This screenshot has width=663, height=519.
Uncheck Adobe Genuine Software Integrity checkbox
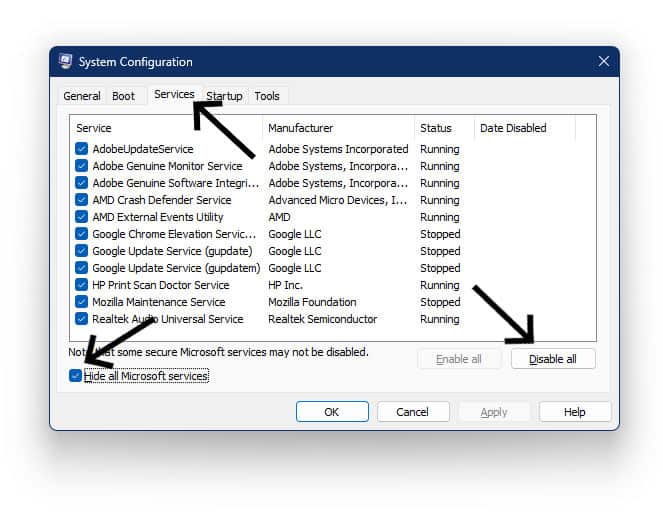pyautogui.click(x=81, y=183)
